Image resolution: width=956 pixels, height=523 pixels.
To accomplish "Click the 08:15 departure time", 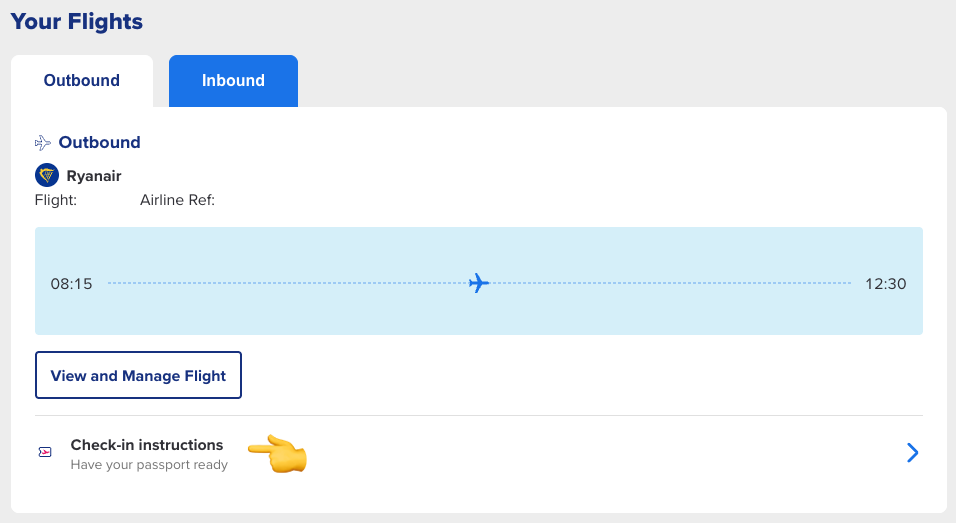I will coord(71,284).
